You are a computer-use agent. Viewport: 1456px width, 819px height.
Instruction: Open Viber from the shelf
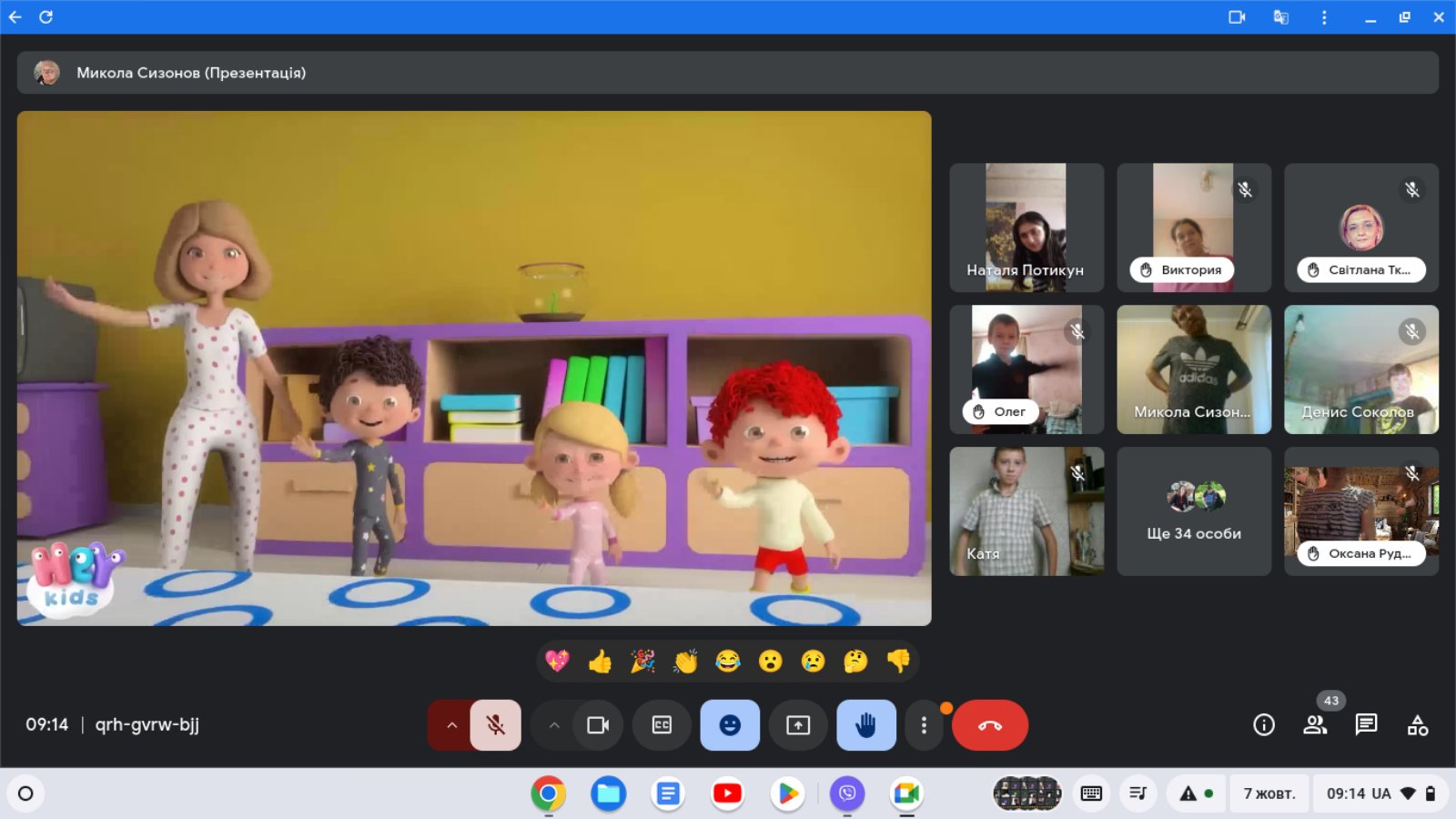click(x=847, y=794)
